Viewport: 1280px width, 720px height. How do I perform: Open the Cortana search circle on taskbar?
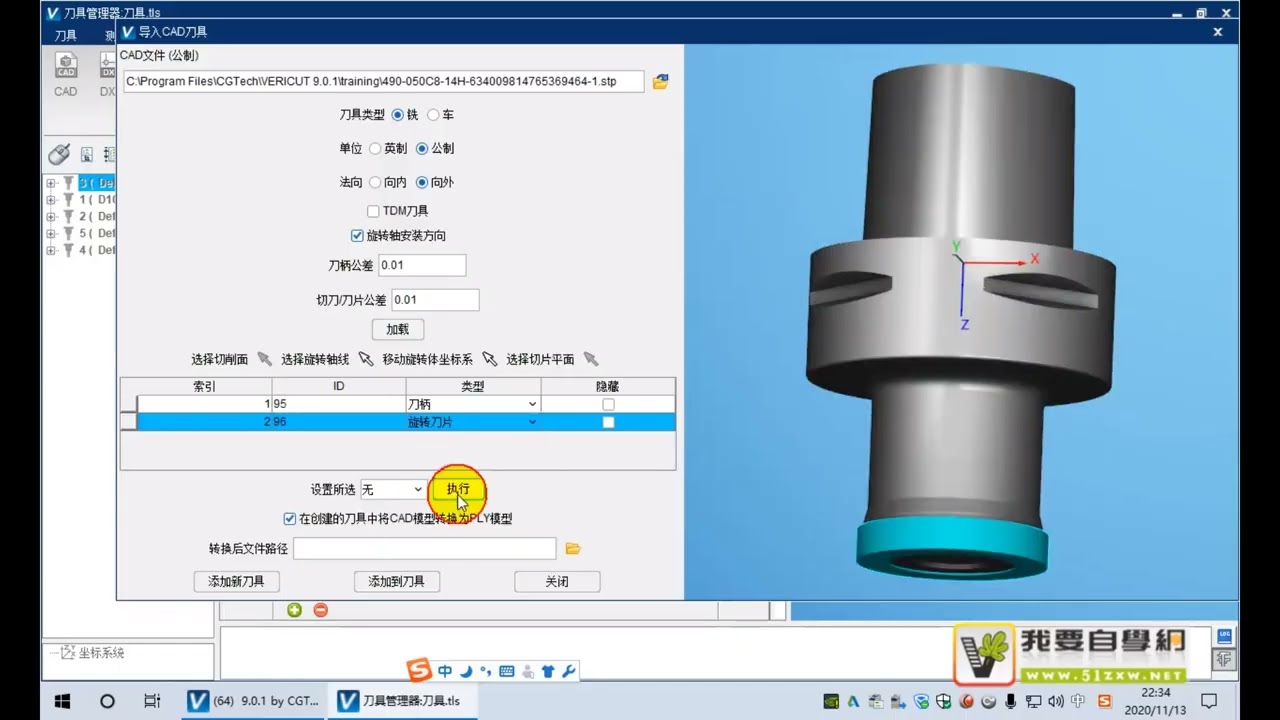coord(107,701)
